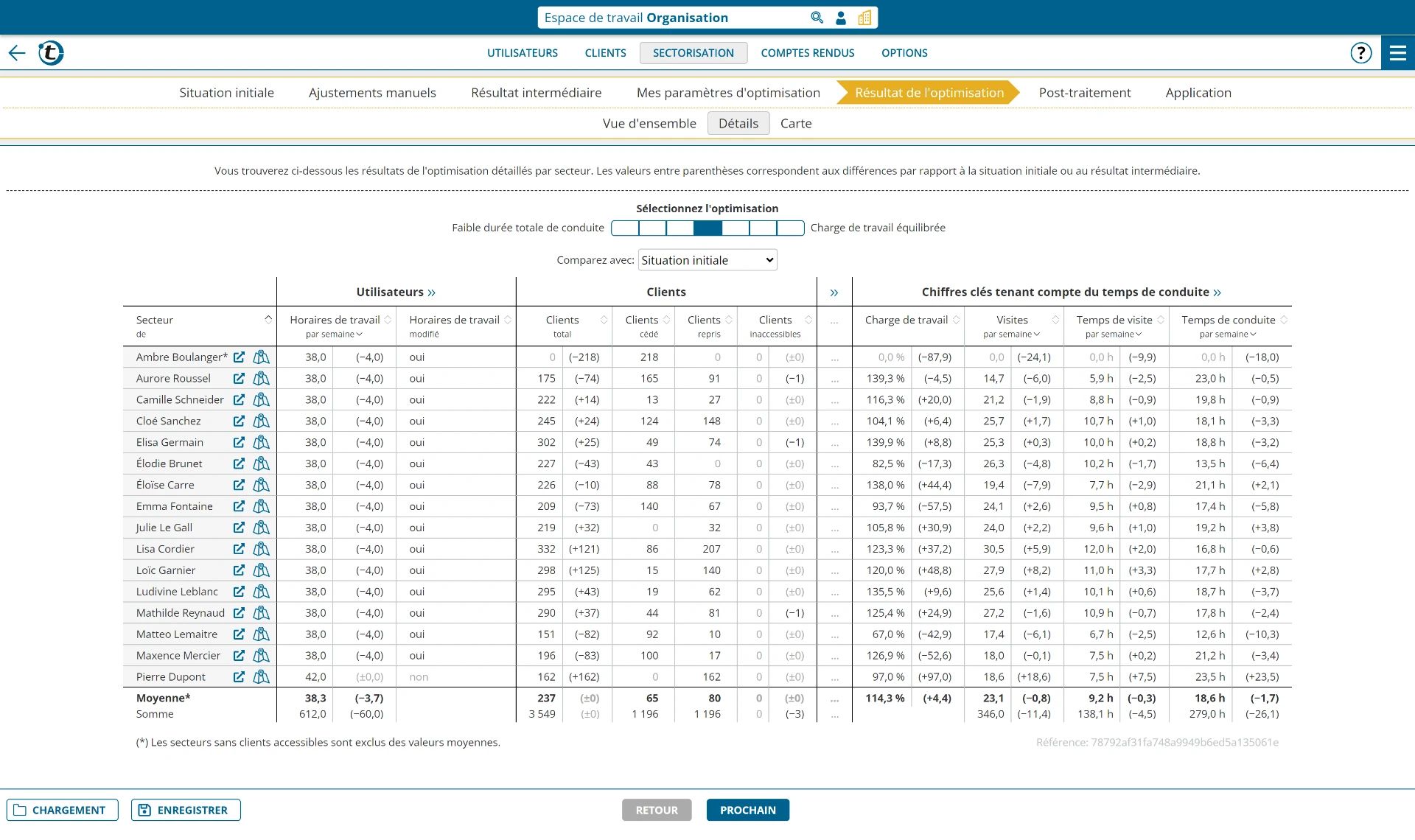Show Éloïse Carre on map icon
Screen dimensions: 1415x840
click(x=261, y=486)
